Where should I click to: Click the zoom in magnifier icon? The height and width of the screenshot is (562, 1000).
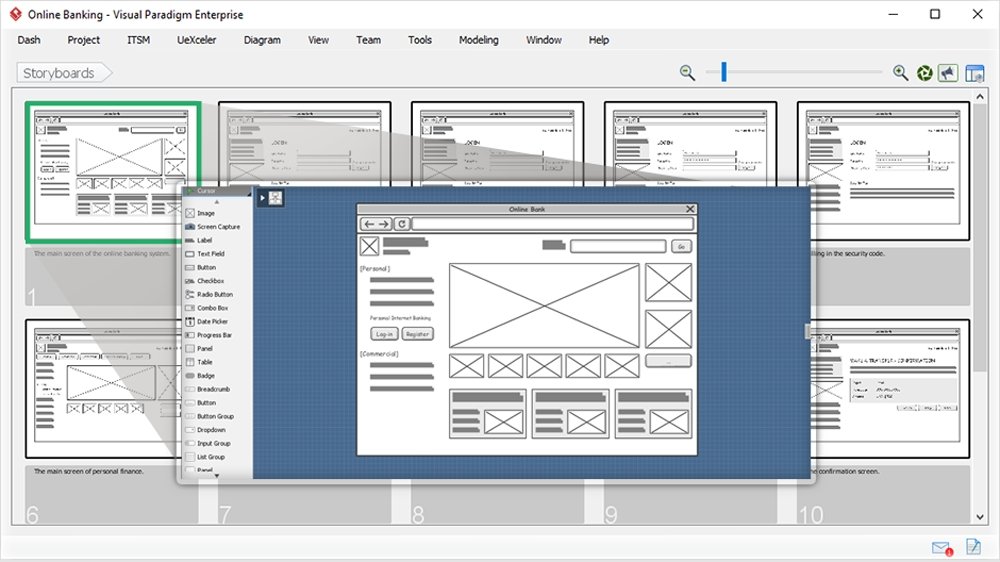[900, 73]
